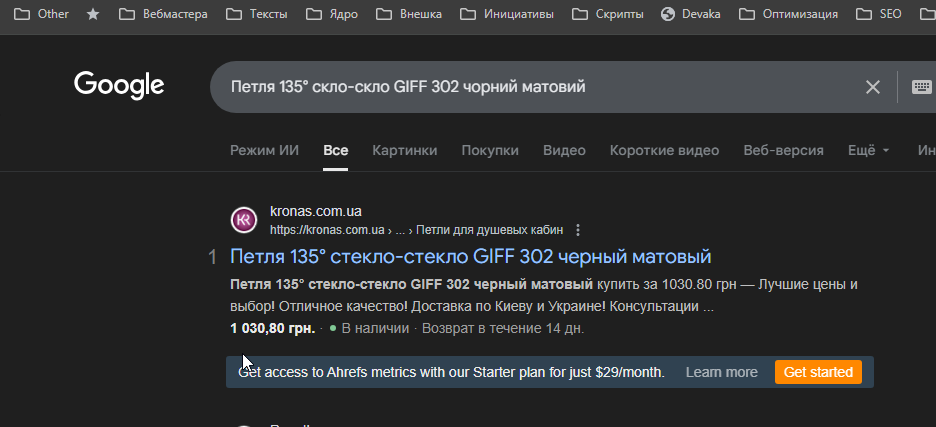Switch to the Режим ИИ tab

(264, 150)
